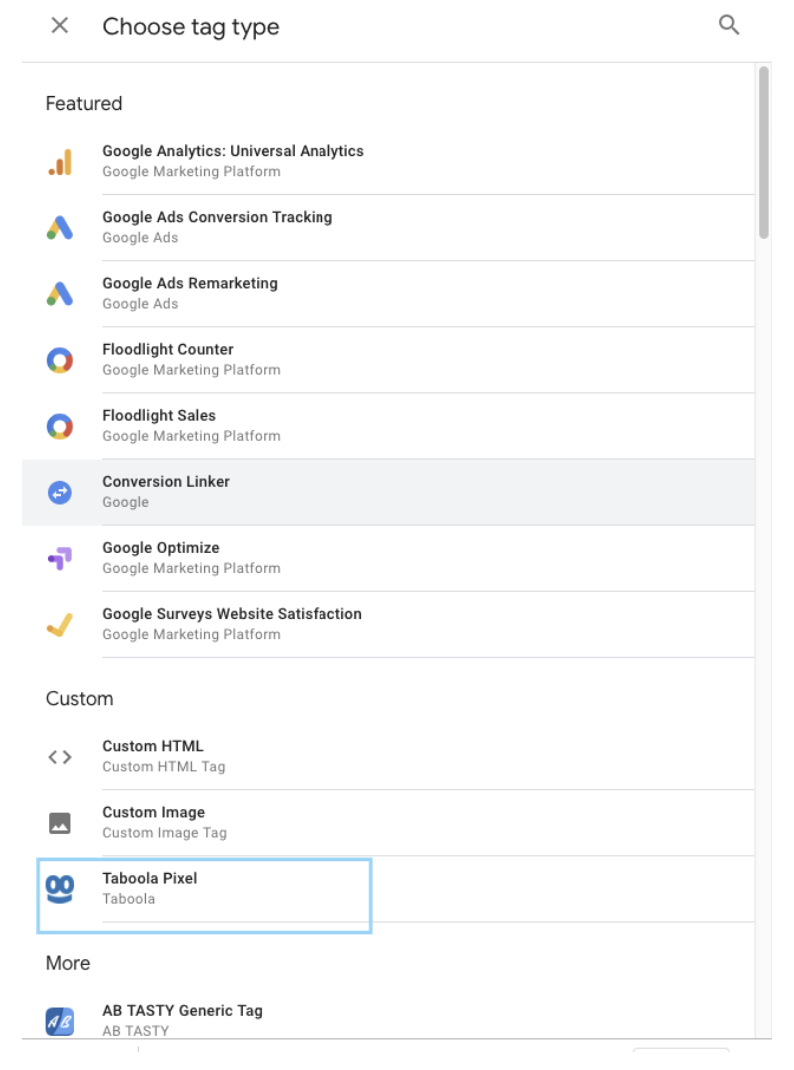
Task: Click the Google Surveys checkmark icon
Action: [x=60, y=624]
